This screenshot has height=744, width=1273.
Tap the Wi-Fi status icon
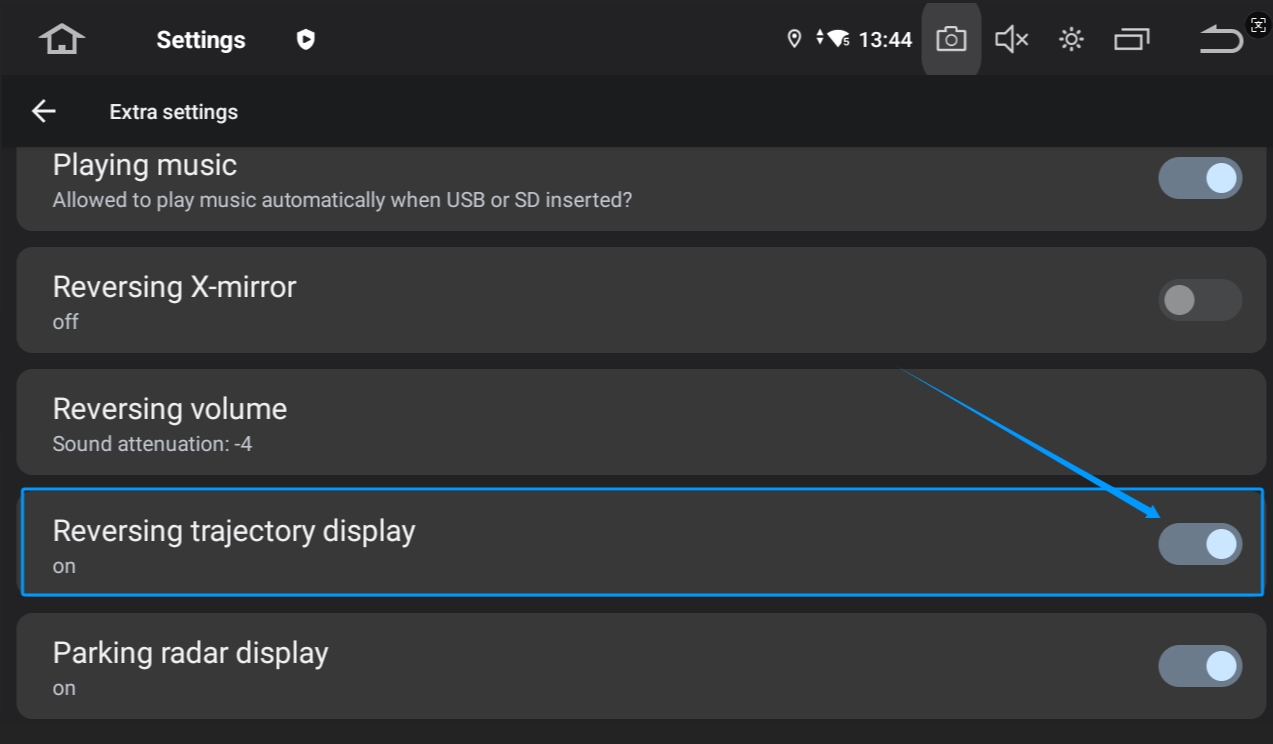[838, 39]
